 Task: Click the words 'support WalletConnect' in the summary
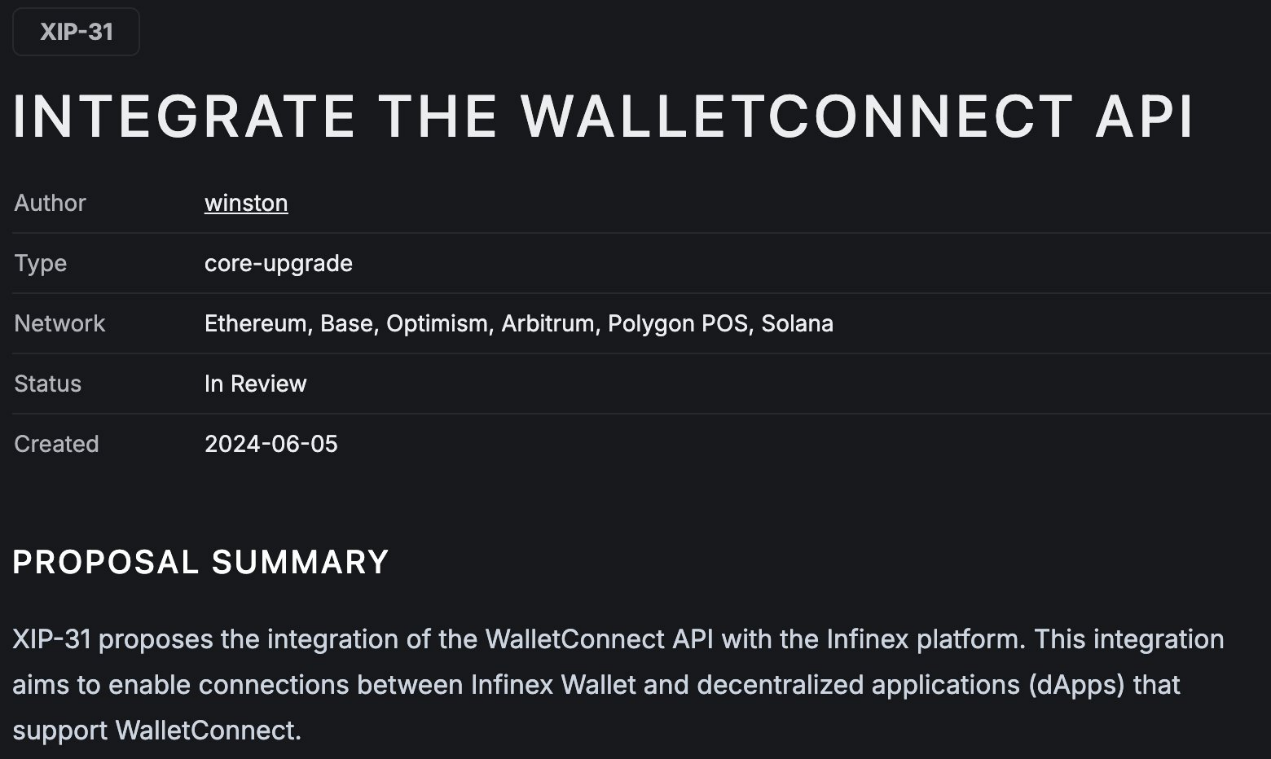tap(155, 730)
